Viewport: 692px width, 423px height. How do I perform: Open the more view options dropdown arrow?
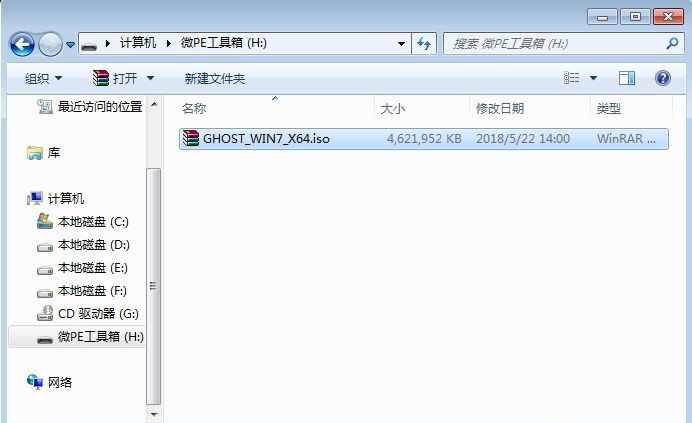(x=594, y=78)
